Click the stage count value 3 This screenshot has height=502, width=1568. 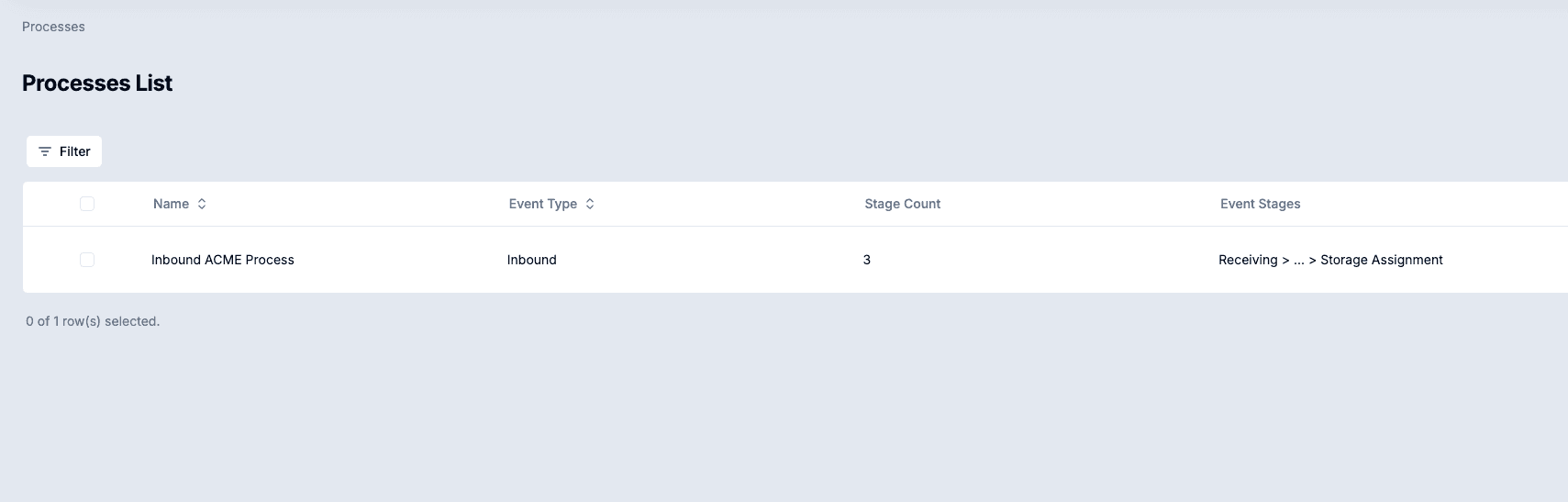(x=867, y=260)
